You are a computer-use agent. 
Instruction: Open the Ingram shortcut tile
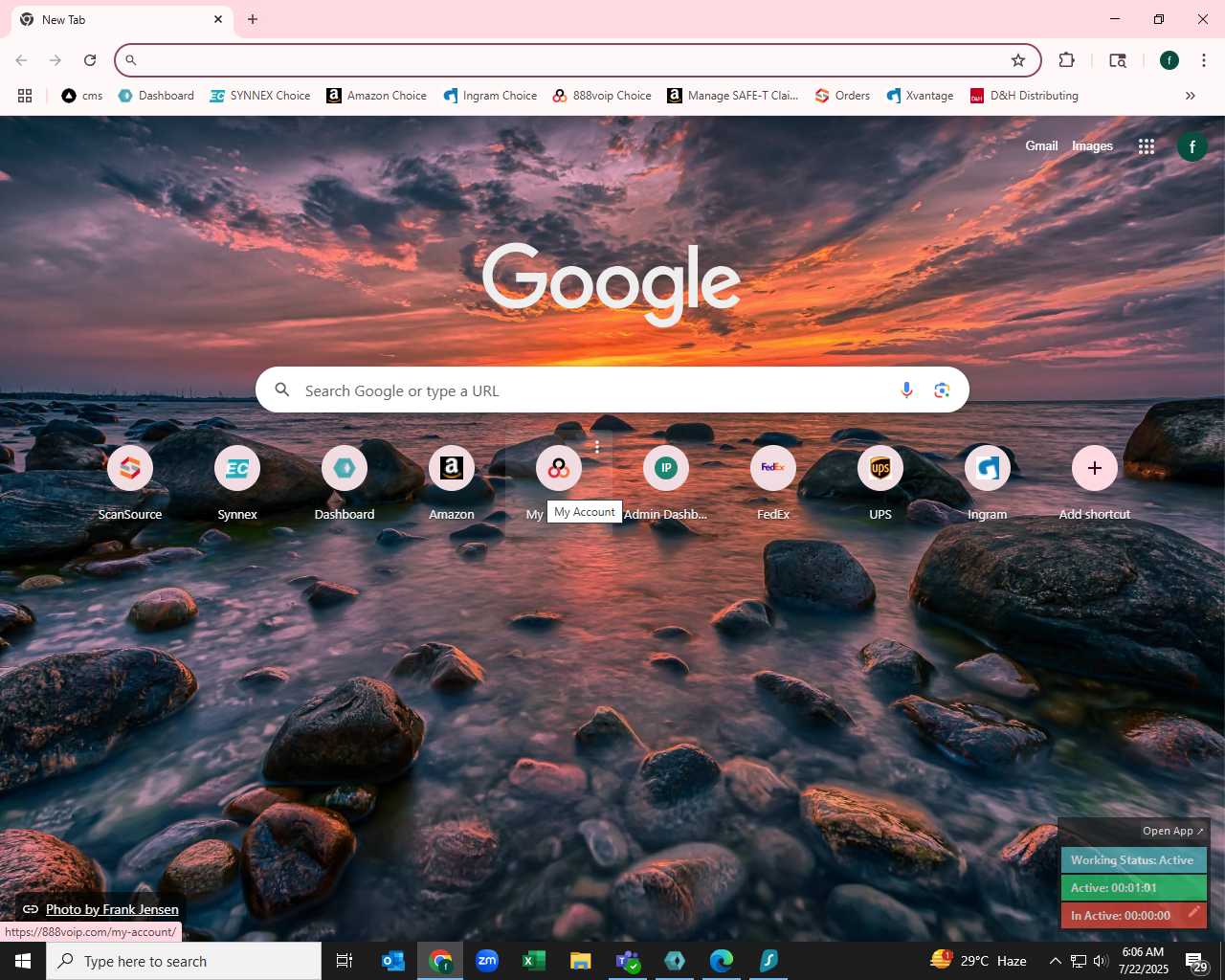coord(988,482)
